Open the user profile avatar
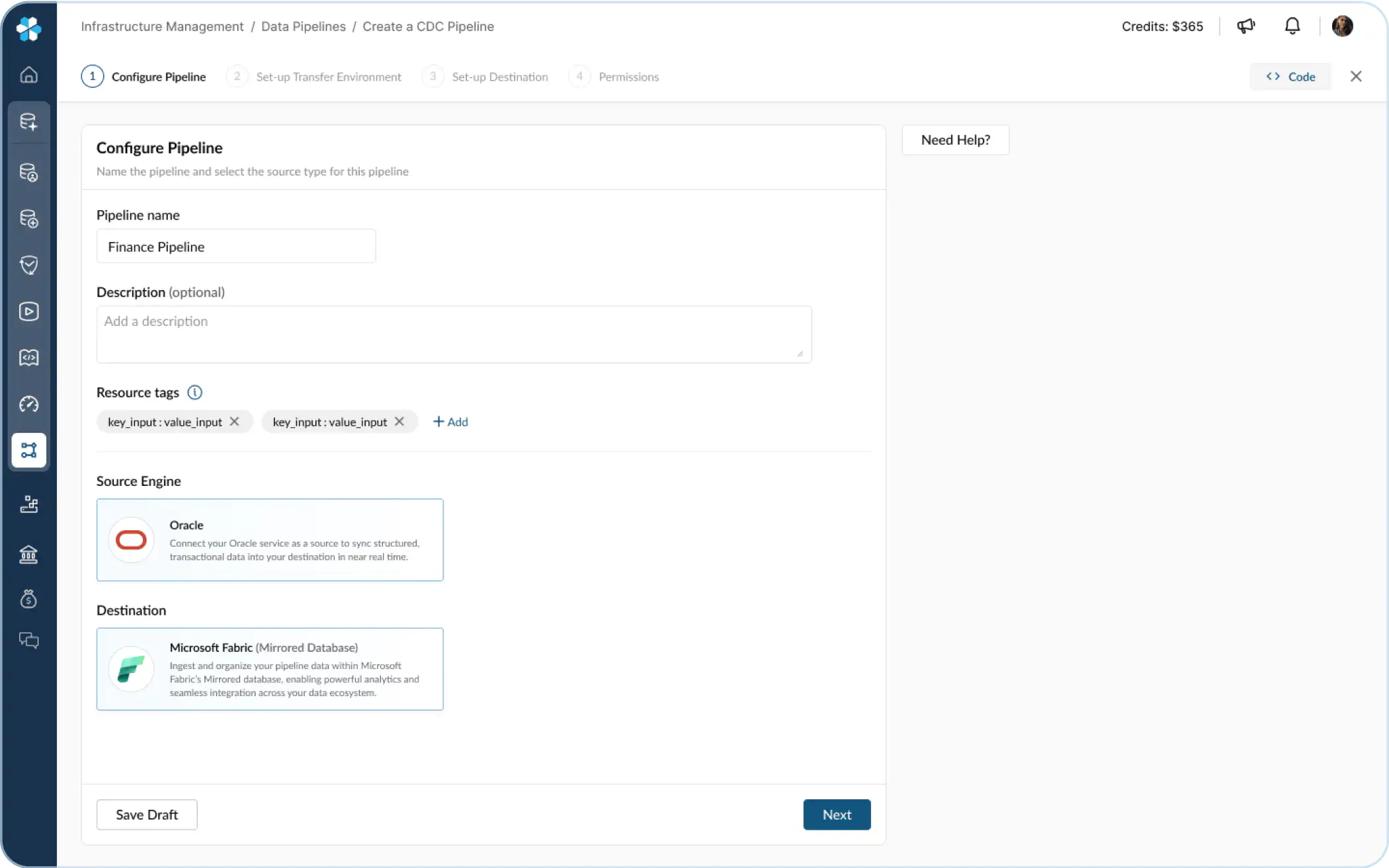 coord(1342,26)
